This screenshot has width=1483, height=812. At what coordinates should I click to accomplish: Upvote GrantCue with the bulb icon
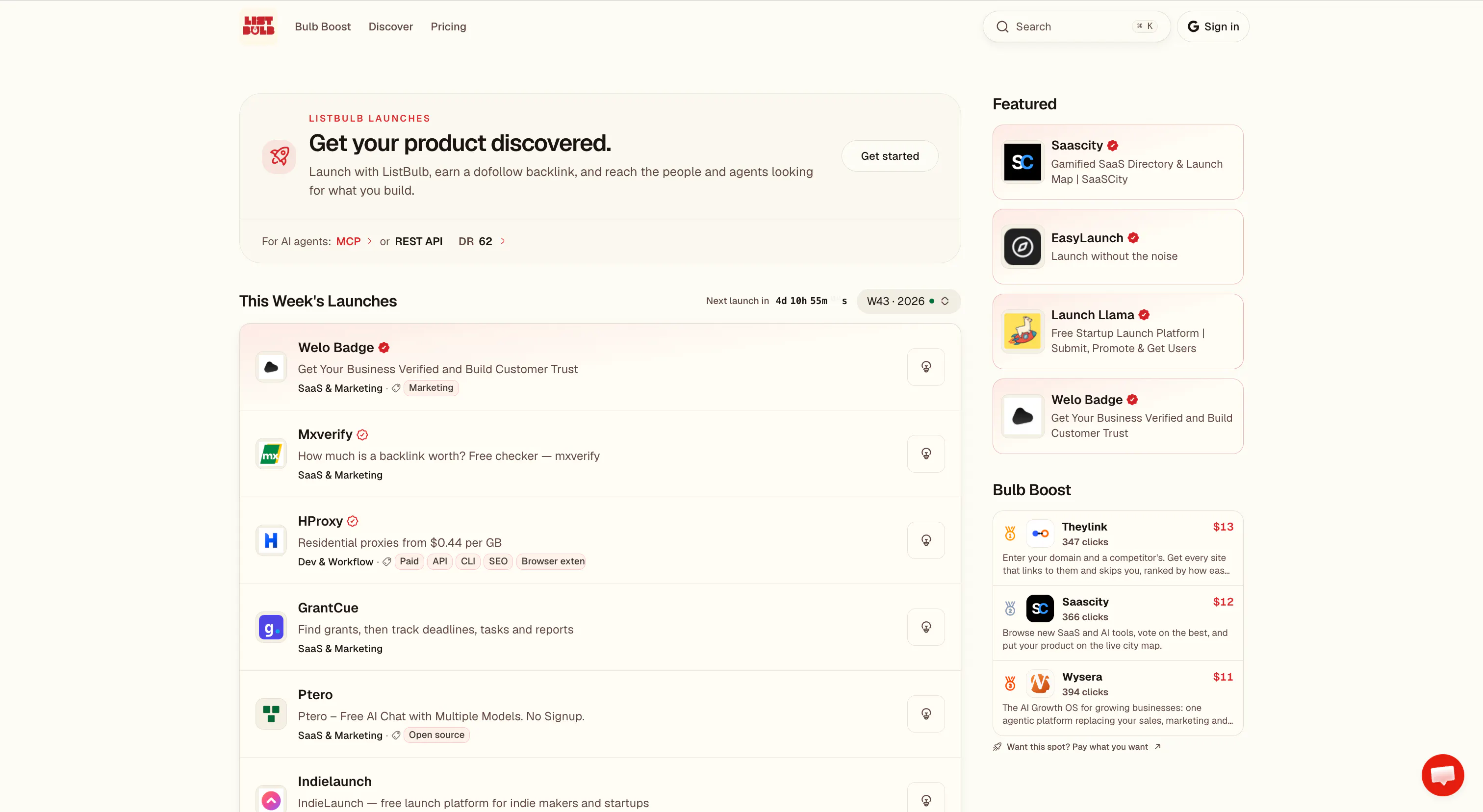(x=926, y=627)
